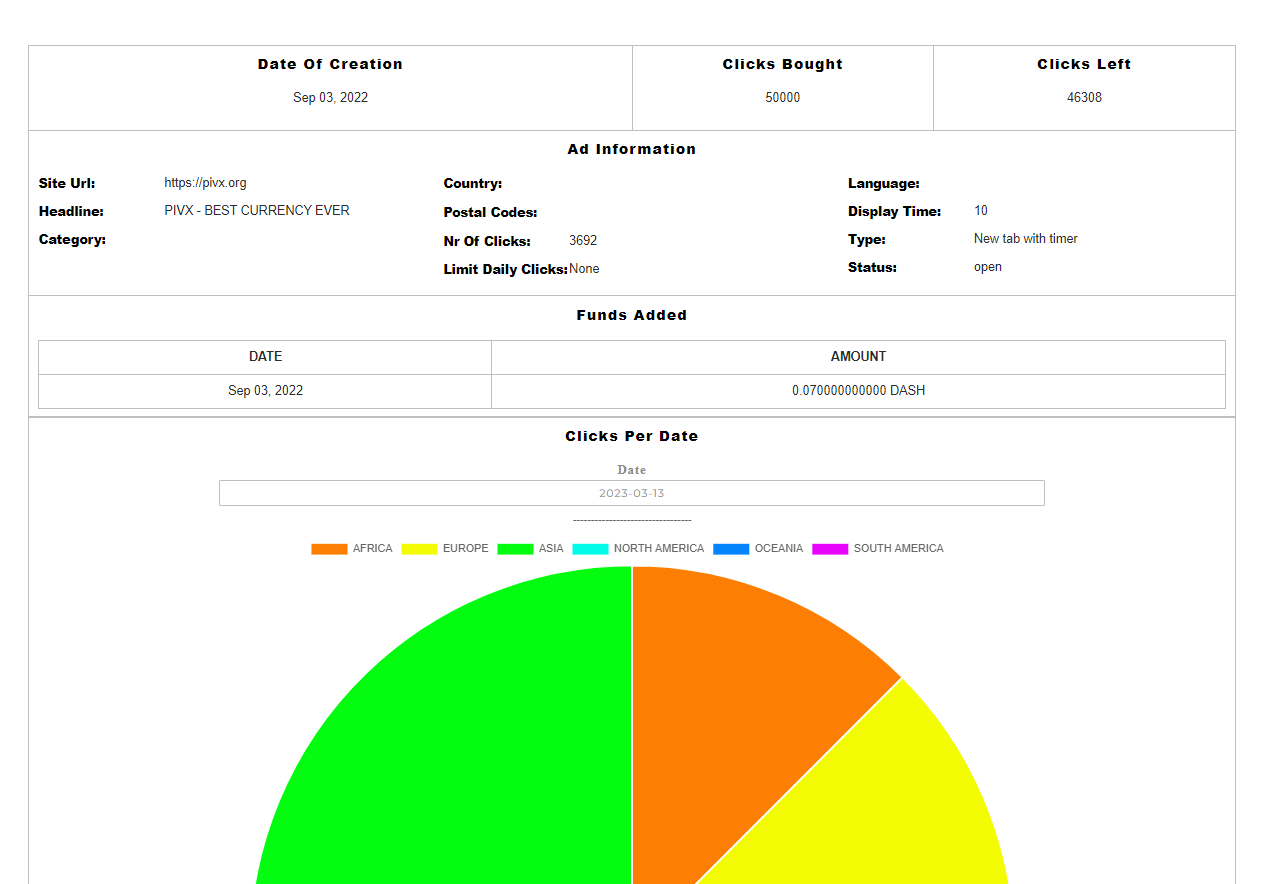Click the Language: label

coord(884,184)
